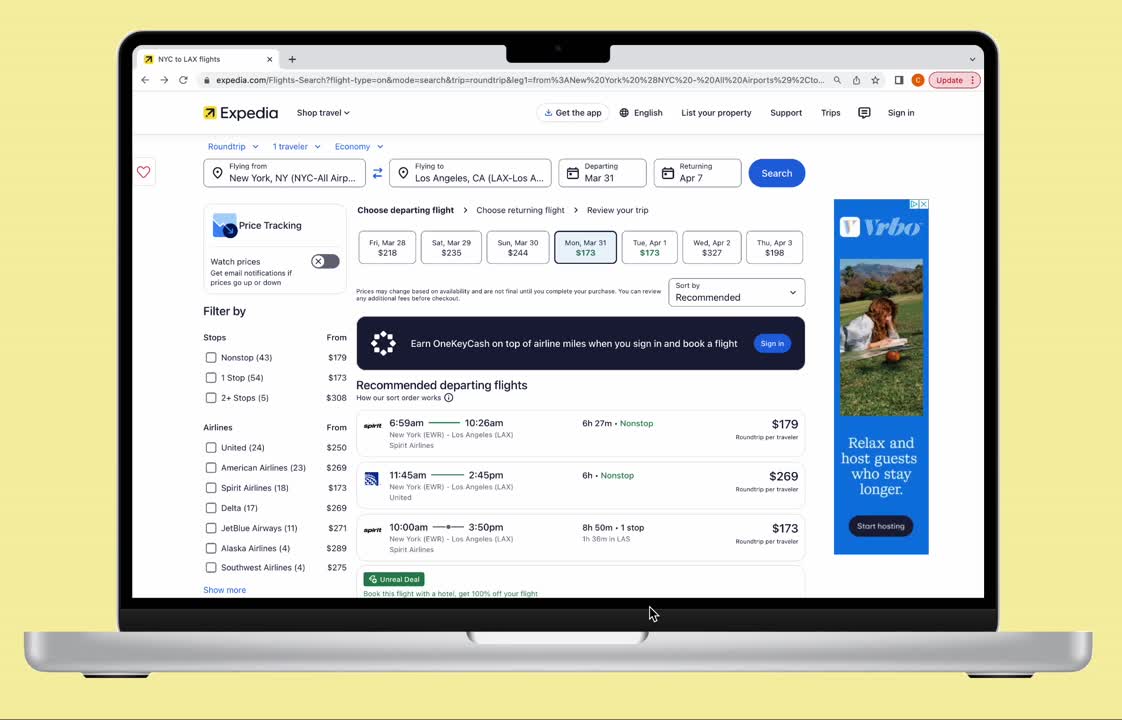Click Sign in in the page header
This screenshot has height=720, width=1122.
click(901, 113)
